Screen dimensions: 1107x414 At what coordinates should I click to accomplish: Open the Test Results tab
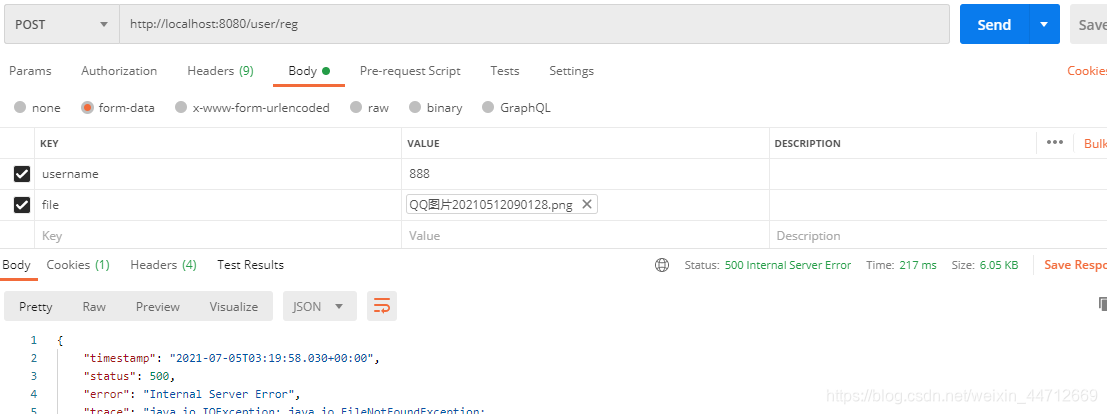click(251, 265)
